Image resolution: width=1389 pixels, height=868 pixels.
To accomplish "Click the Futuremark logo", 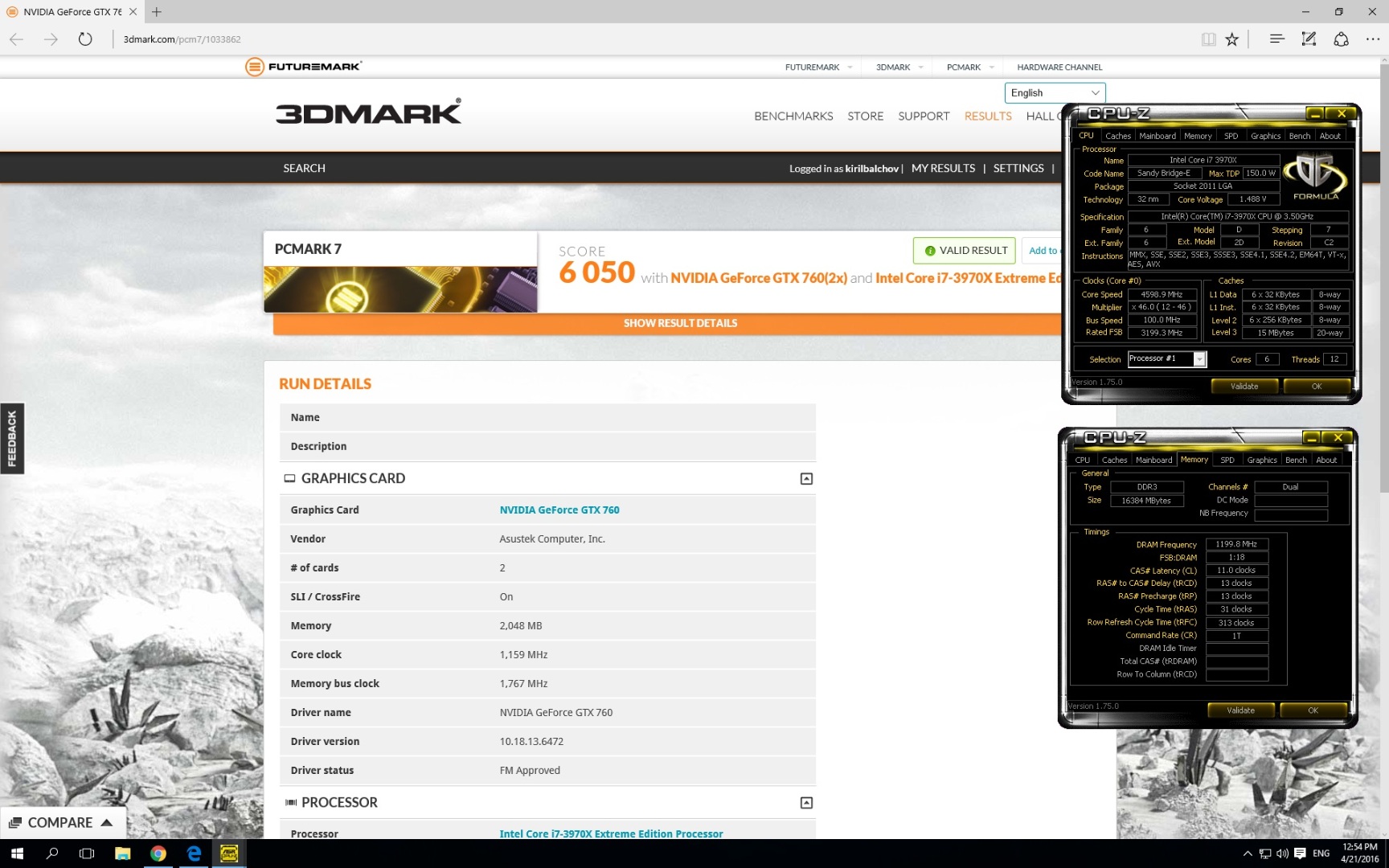I will point(304,67).
